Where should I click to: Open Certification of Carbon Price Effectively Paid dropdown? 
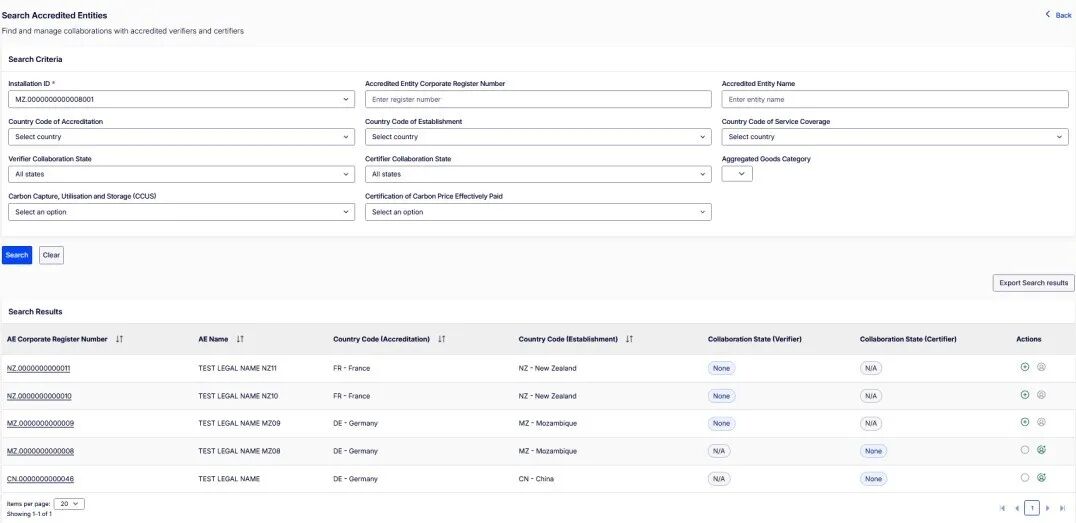[x=538, y=212]
